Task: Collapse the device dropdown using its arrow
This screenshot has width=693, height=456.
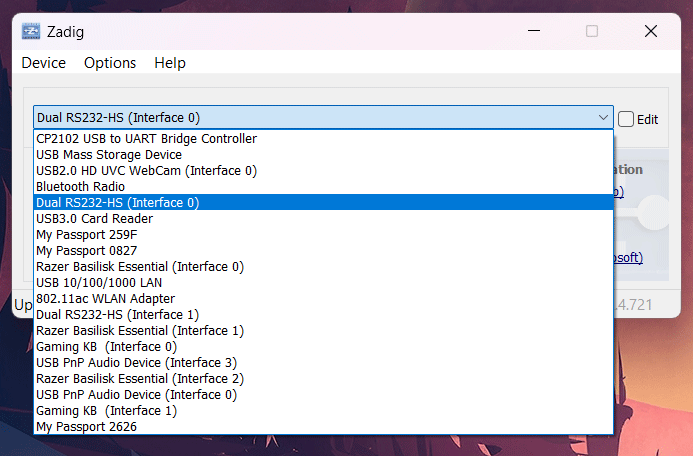Action: pyautogui.click(x=603, y=118)
